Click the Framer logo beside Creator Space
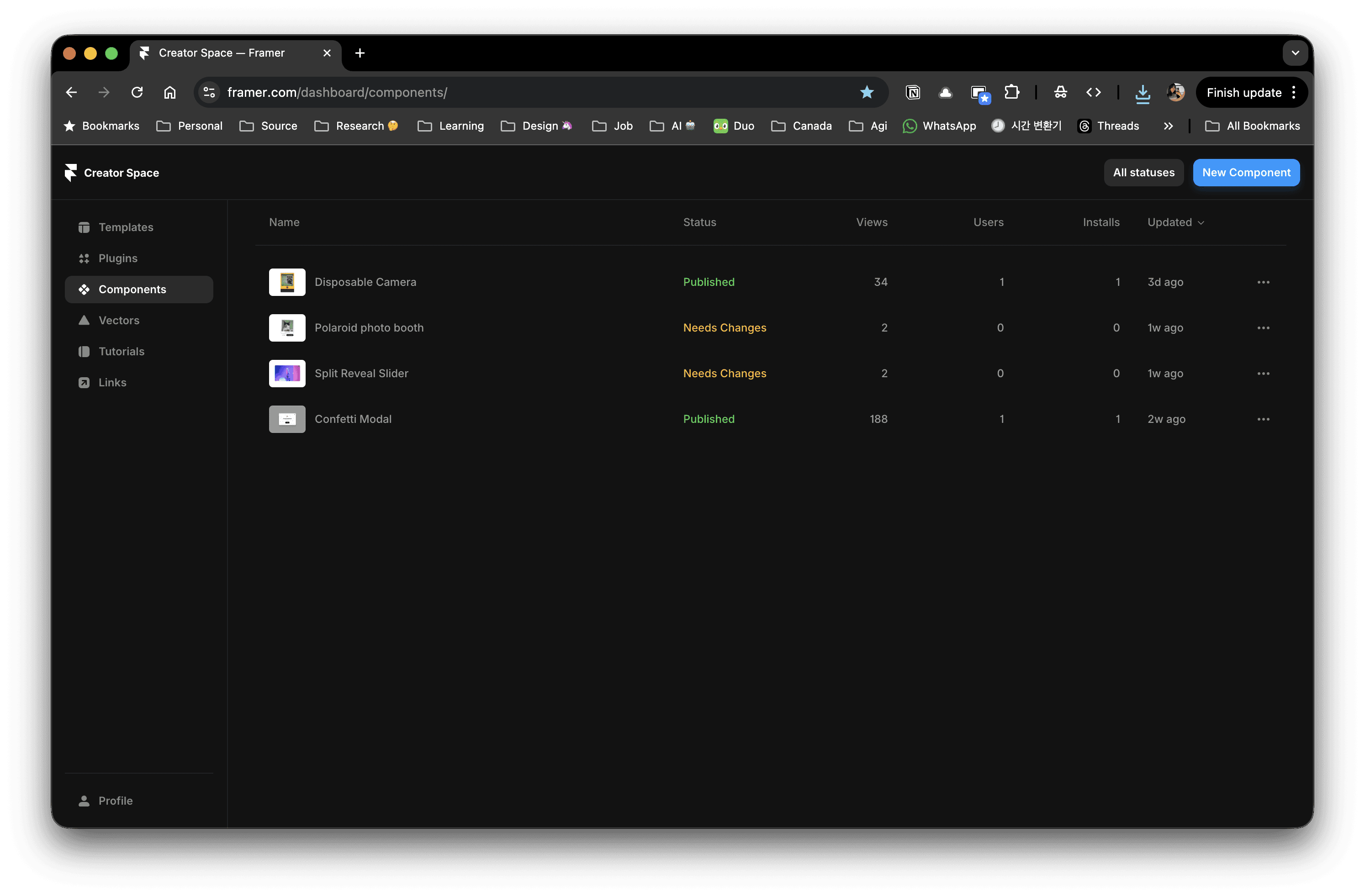Screen dimensions: 1365x896 coord(70,173)
